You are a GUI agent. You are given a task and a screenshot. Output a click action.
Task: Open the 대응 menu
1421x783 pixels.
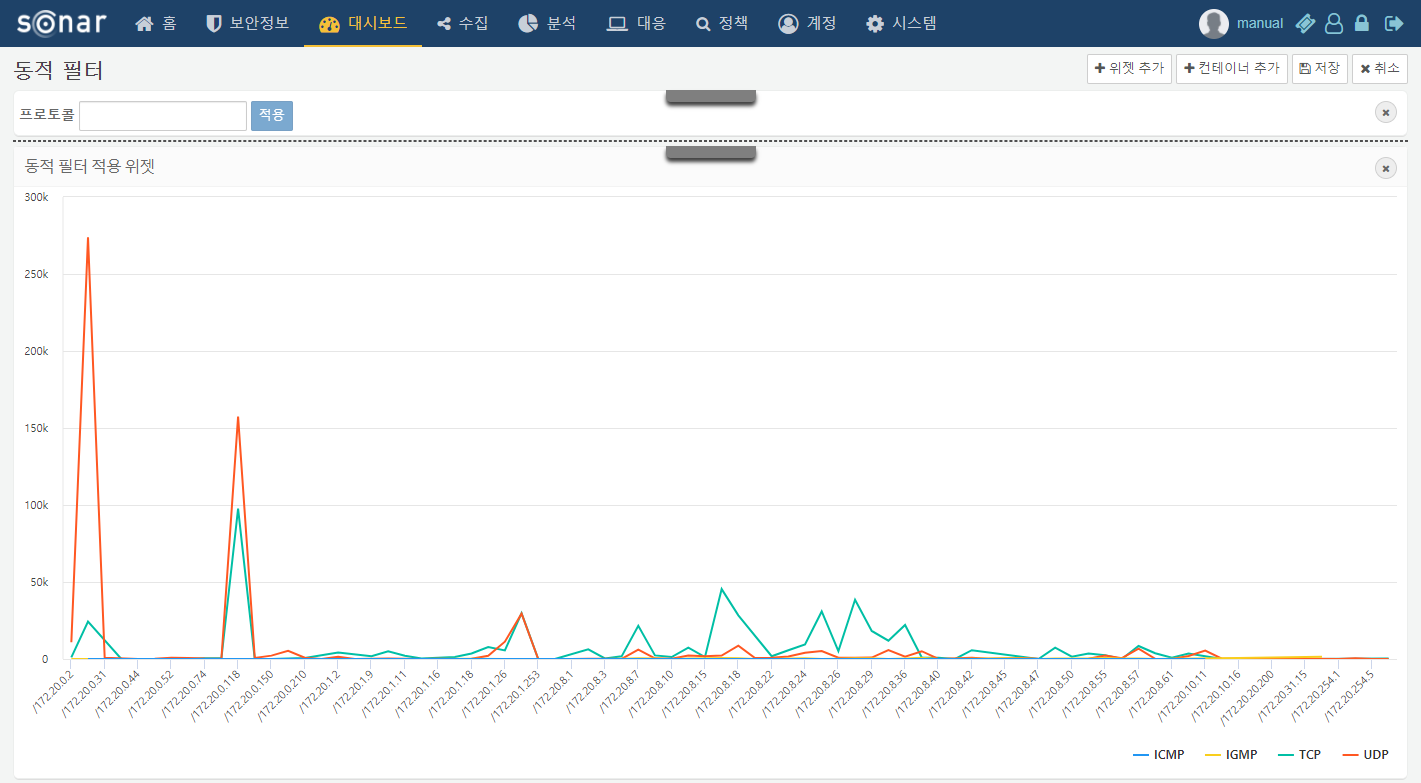pyautogui.click(x=637, y=23)
